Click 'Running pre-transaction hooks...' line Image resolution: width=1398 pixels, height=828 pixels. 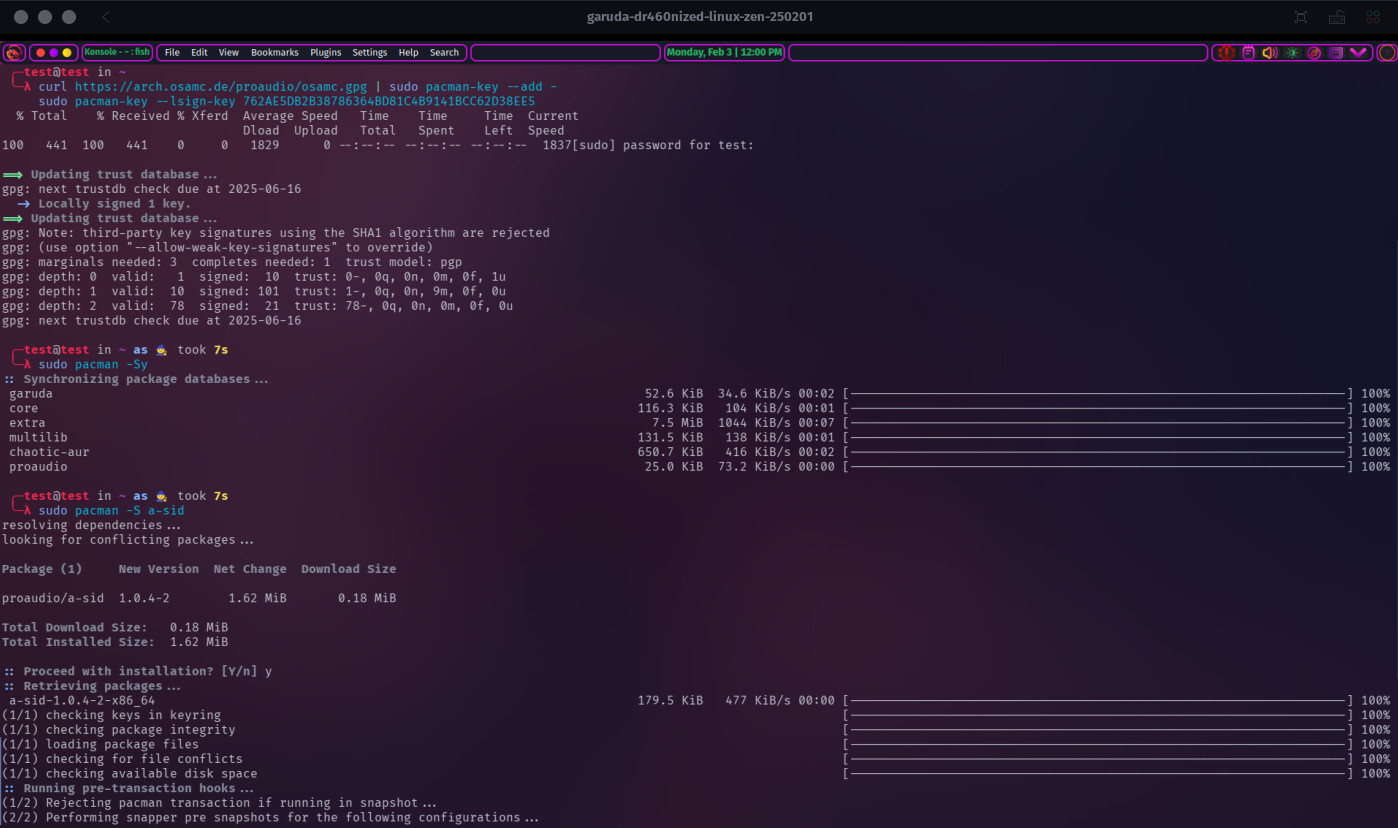[x=129, y=788]
